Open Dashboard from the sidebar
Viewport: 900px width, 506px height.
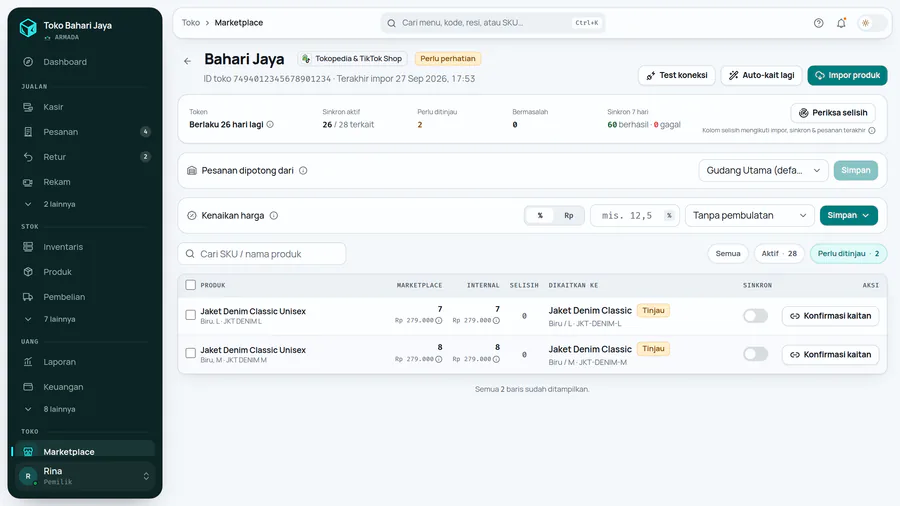click(x=85, y=62)
